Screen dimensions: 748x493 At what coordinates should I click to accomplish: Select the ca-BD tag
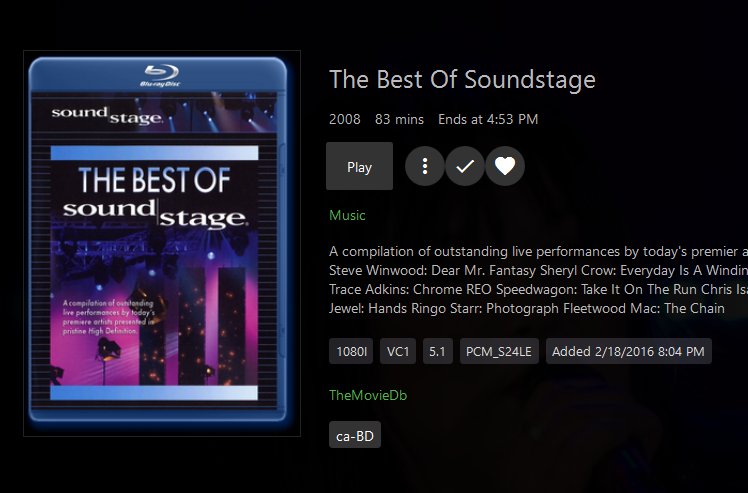point(355,435)
